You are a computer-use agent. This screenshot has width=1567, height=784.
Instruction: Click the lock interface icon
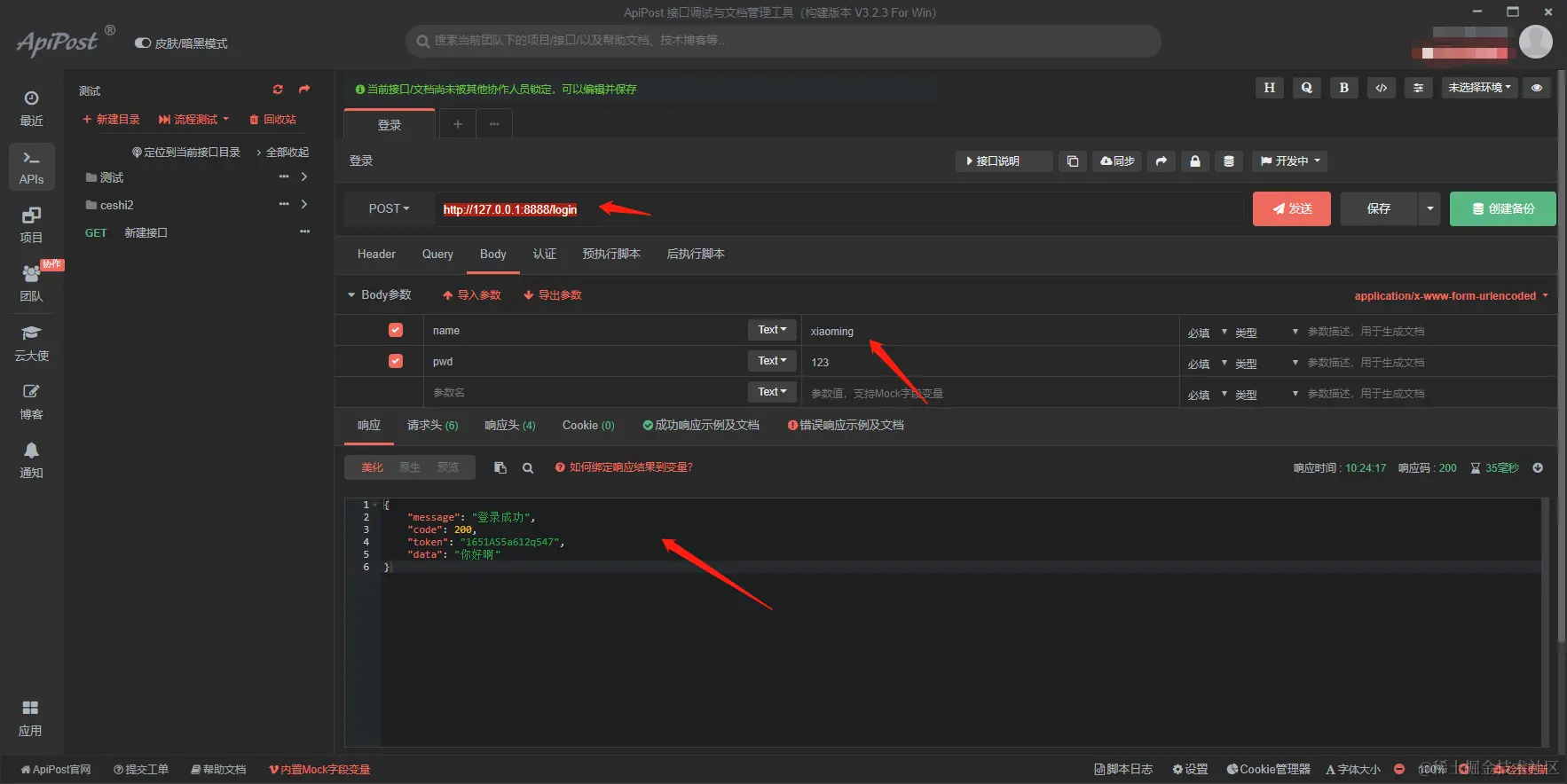[1195, 161]
